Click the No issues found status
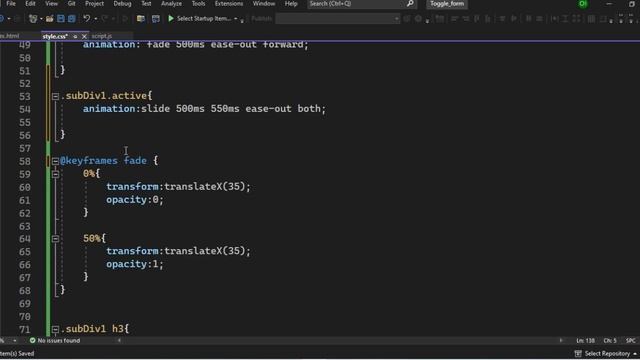 pos(58,340)
